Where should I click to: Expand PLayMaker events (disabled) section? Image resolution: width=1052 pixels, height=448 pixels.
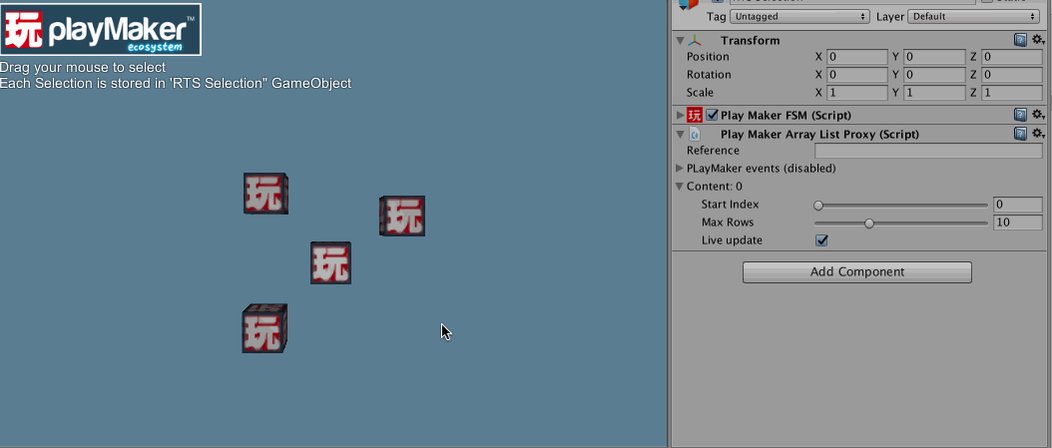click(x=680, y=168)
